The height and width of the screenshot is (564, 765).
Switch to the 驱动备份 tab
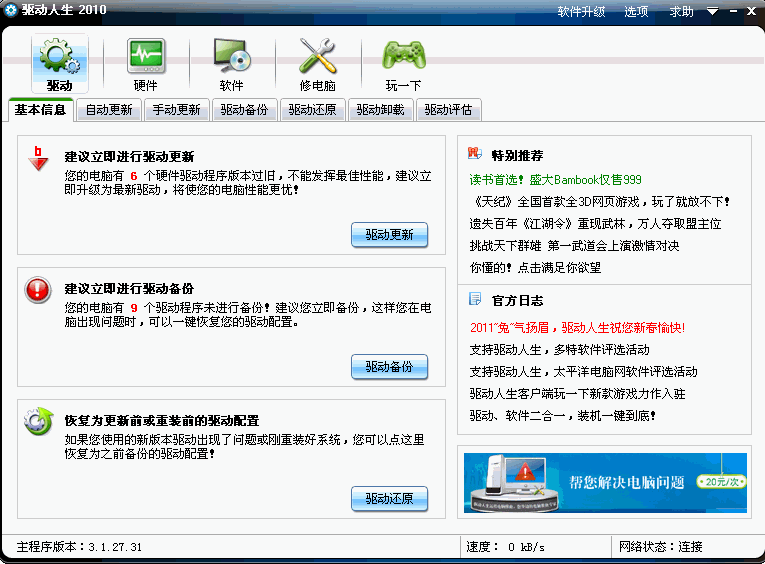[244, 110]
